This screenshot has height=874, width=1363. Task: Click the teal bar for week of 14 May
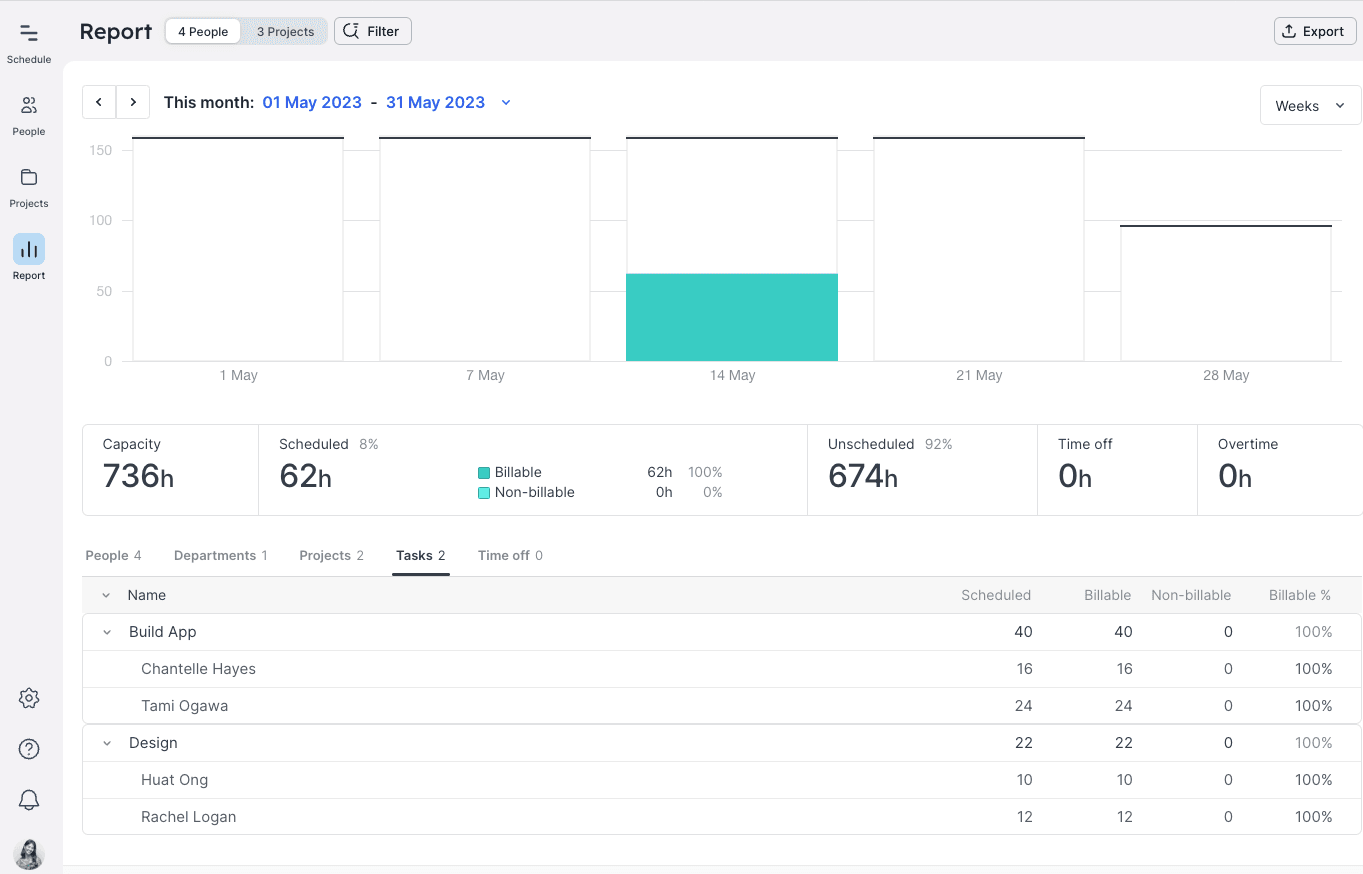tap(731, 316)
